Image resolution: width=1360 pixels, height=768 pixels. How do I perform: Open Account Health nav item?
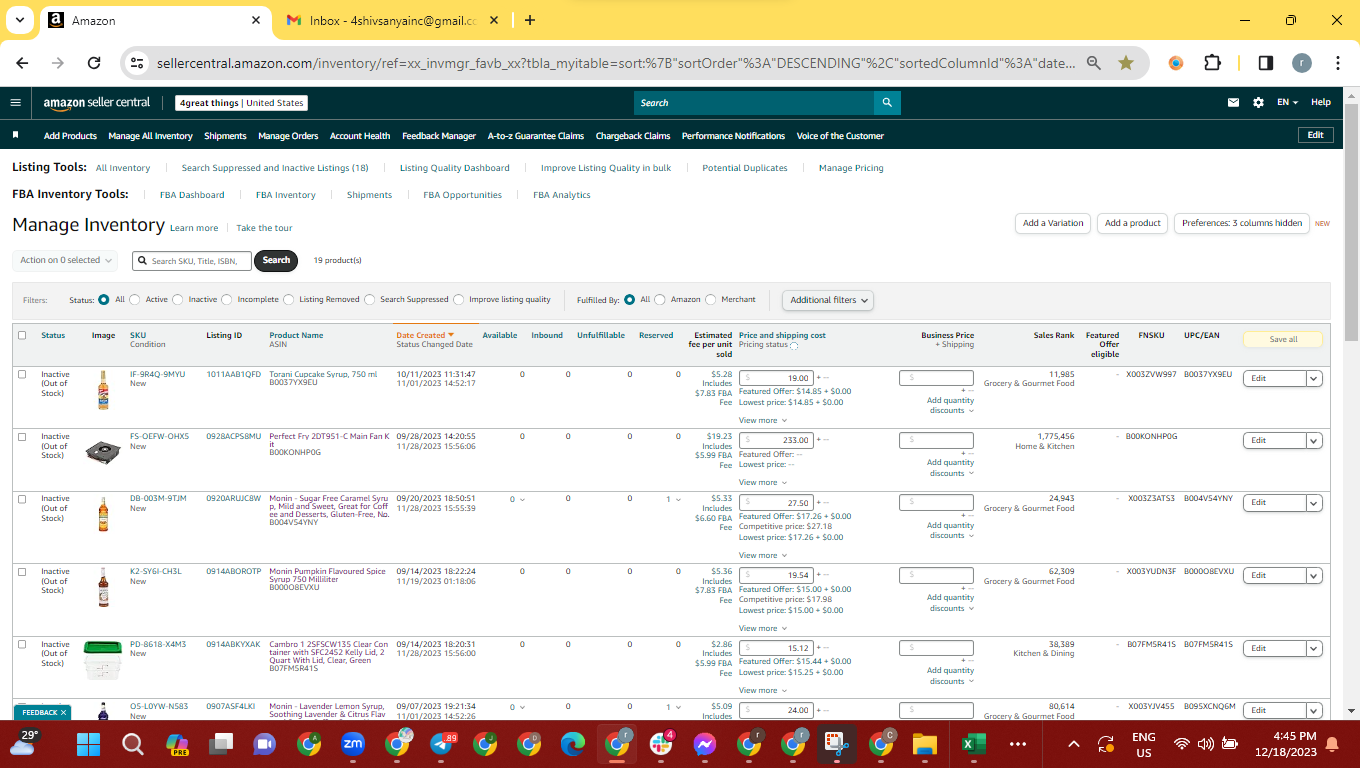point(360,136)
